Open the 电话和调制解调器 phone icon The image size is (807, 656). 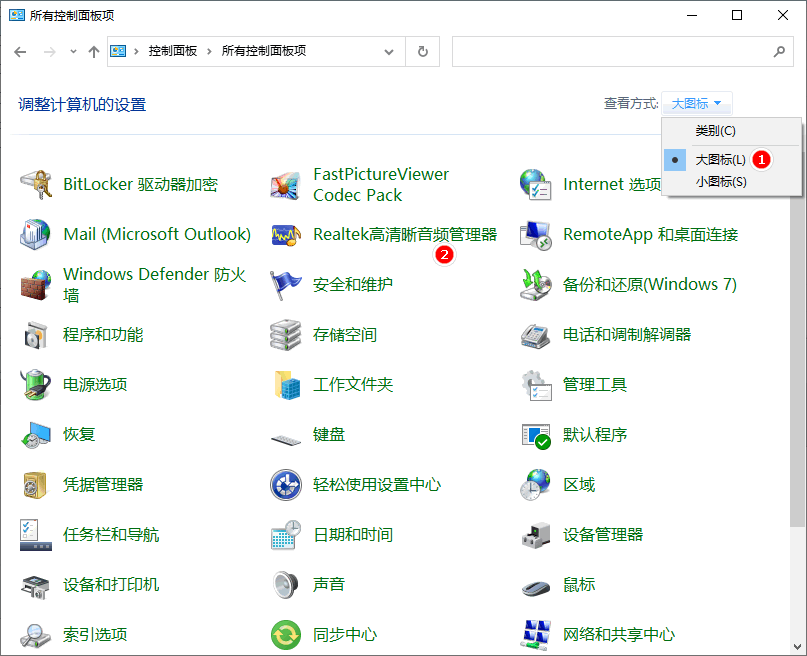click(x=536, y=334)
